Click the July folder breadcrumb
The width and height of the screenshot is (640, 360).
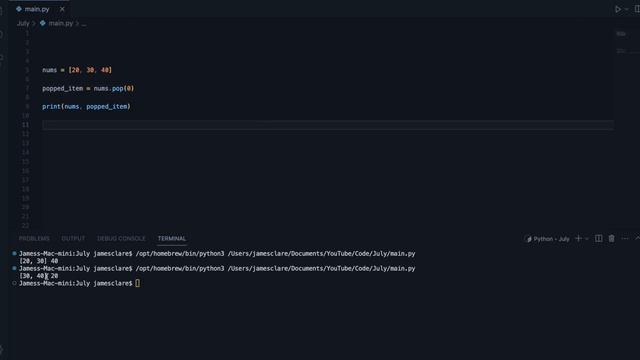point(23,23)
